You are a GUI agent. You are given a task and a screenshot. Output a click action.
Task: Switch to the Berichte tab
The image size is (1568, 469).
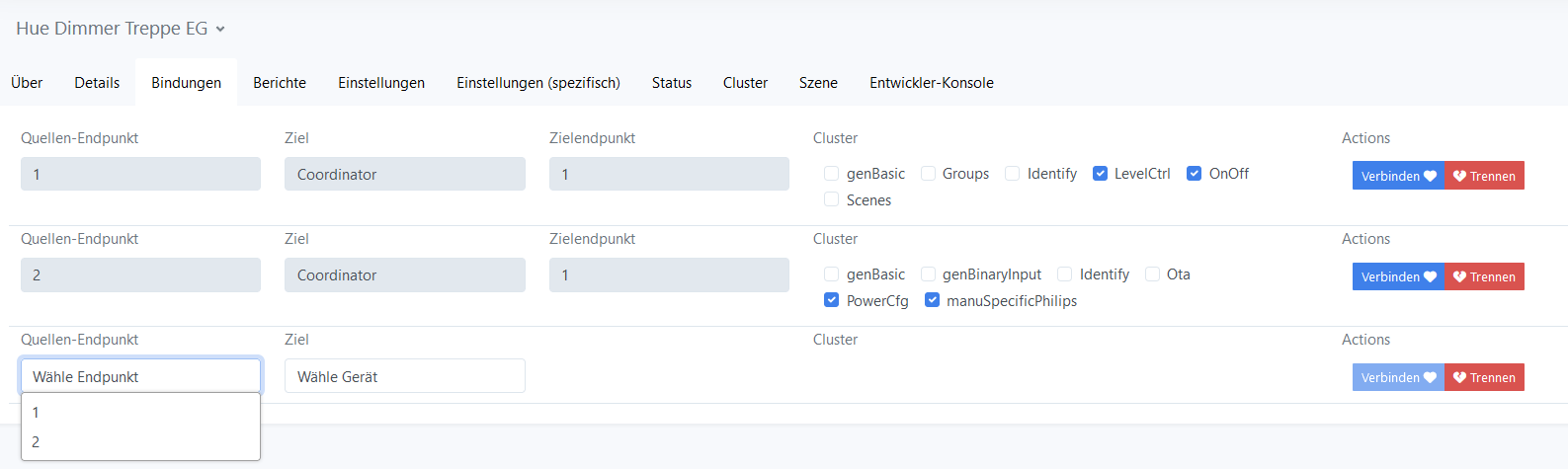click(280, 83)
